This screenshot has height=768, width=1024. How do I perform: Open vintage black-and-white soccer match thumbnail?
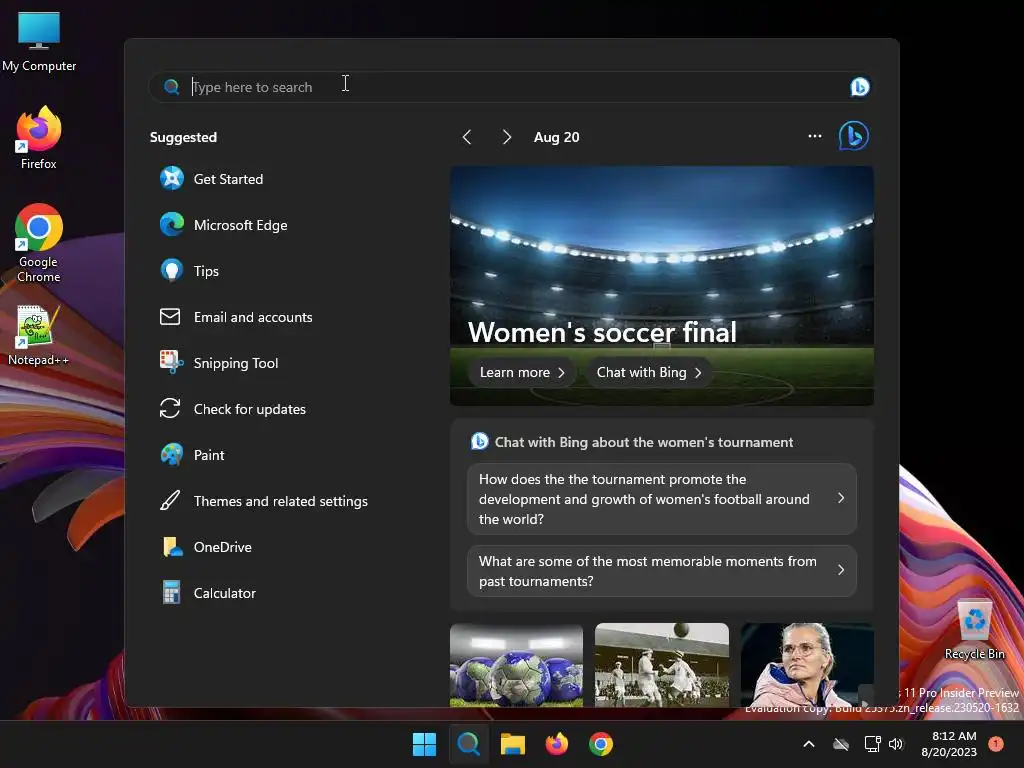pos(662,665)
